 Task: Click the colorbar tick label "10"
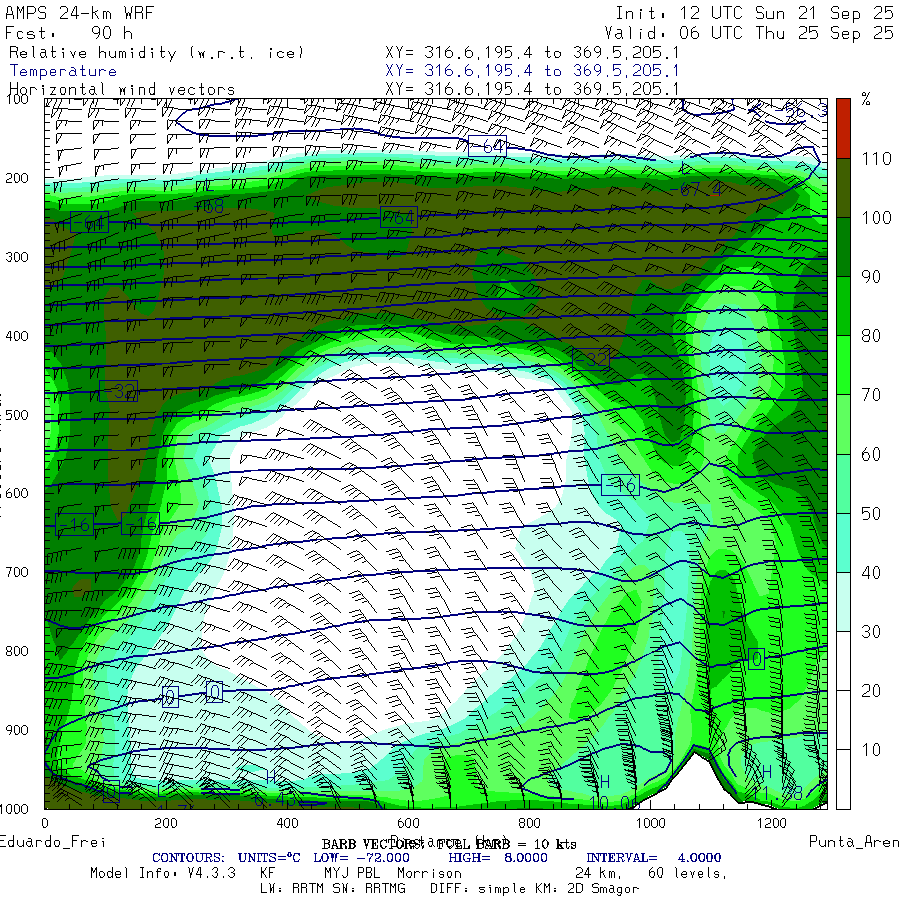(x=871, y=750)
